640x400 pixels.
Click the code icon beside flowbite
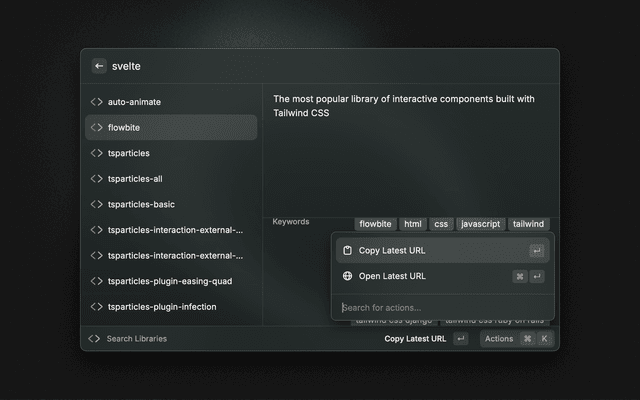96,128
